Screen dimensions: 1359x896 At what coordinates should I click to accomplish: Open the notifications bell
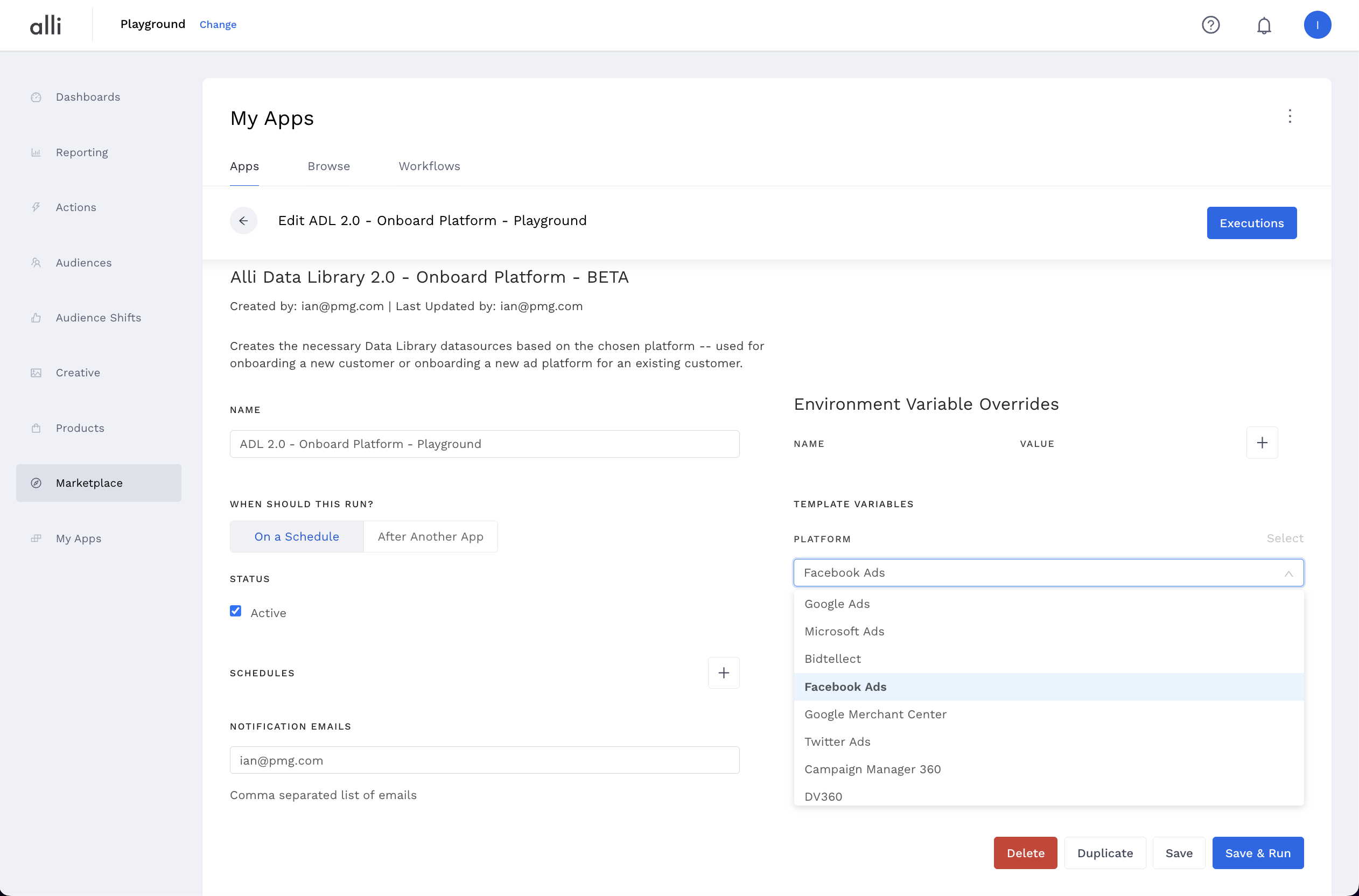(1264, 25)
